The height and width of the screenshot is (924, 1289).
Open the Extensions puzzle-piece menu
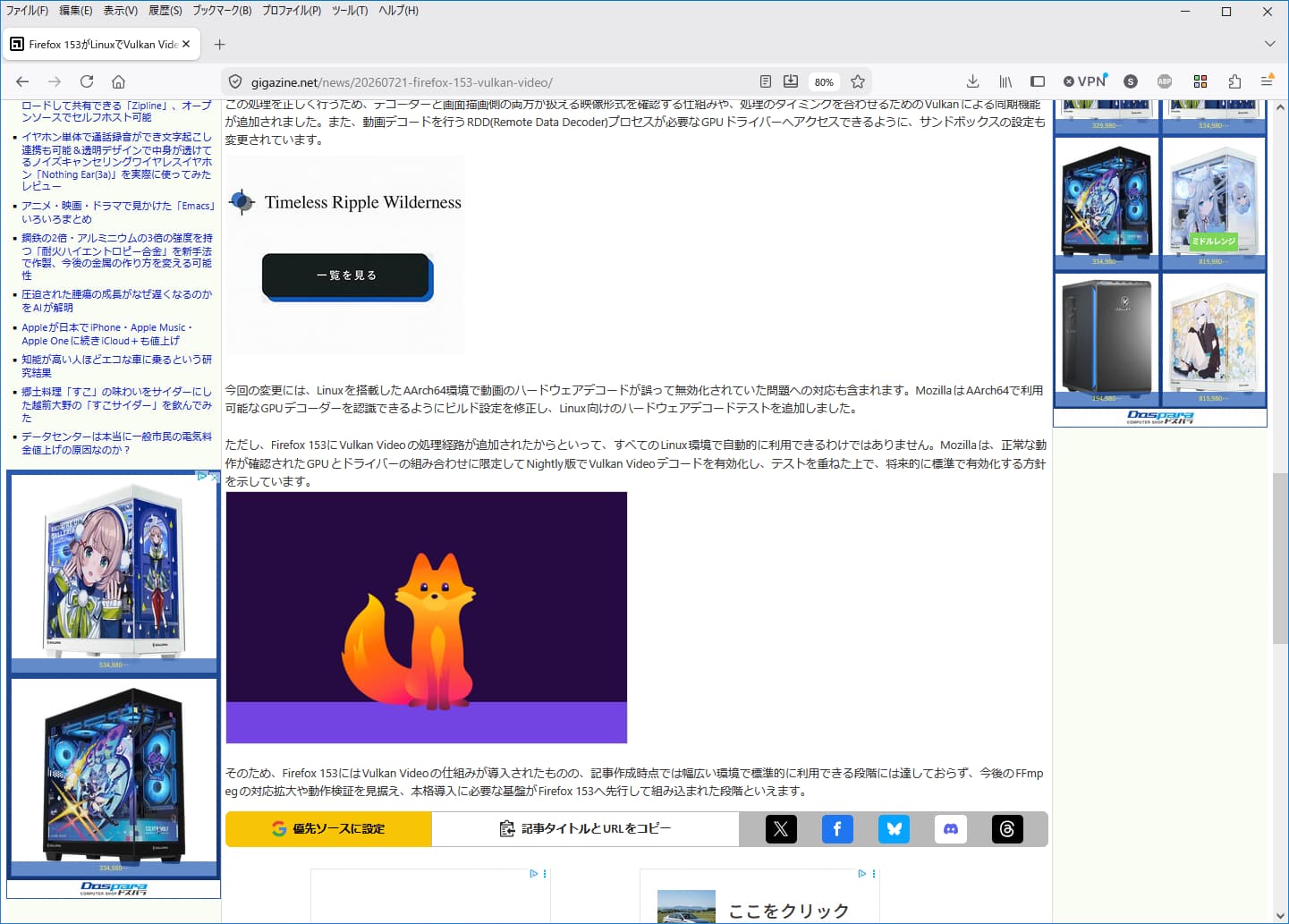point(1234,81)
